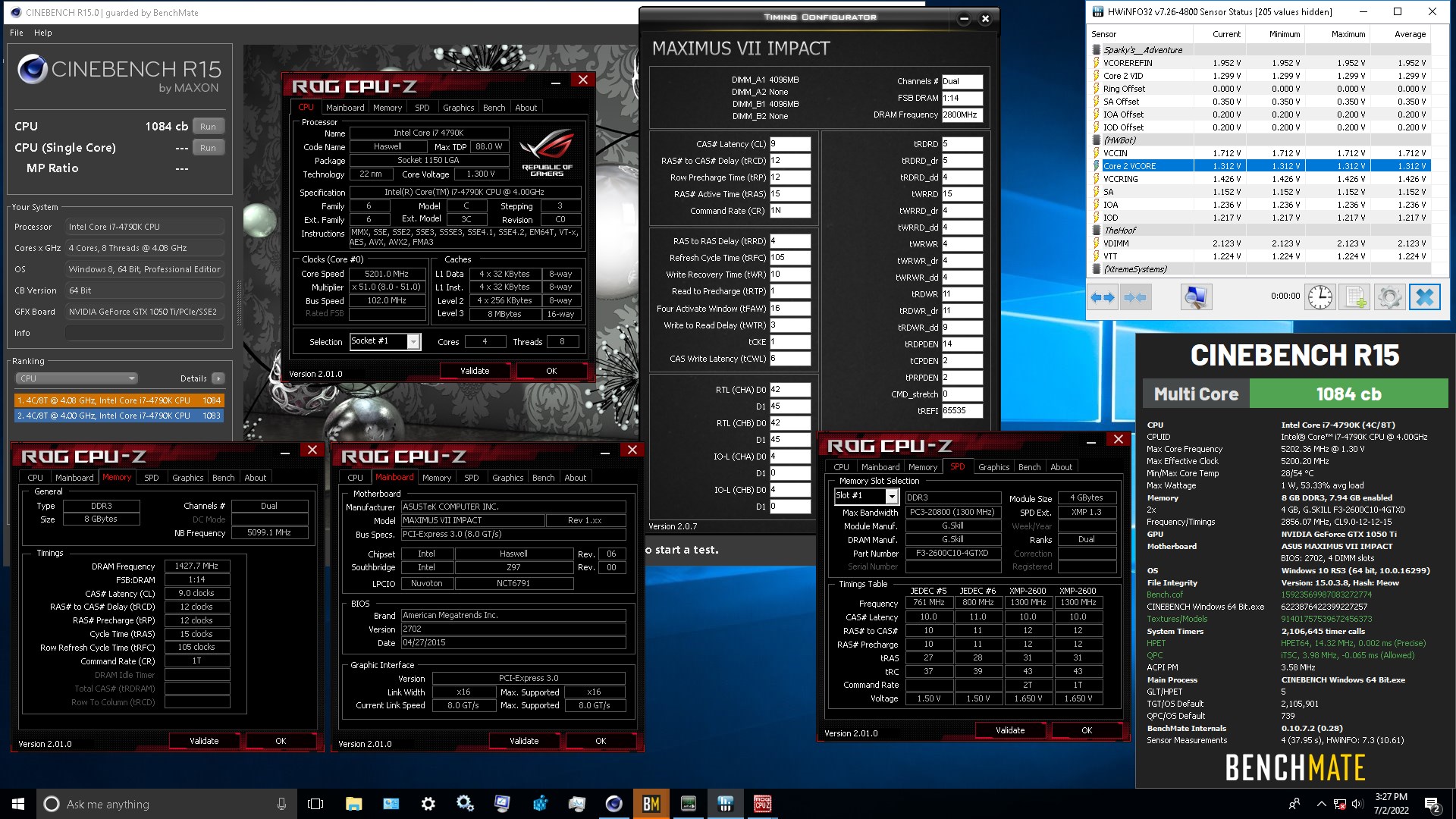
Task: Select ranking entry scoring 1083
Action: tap(119, 416)
